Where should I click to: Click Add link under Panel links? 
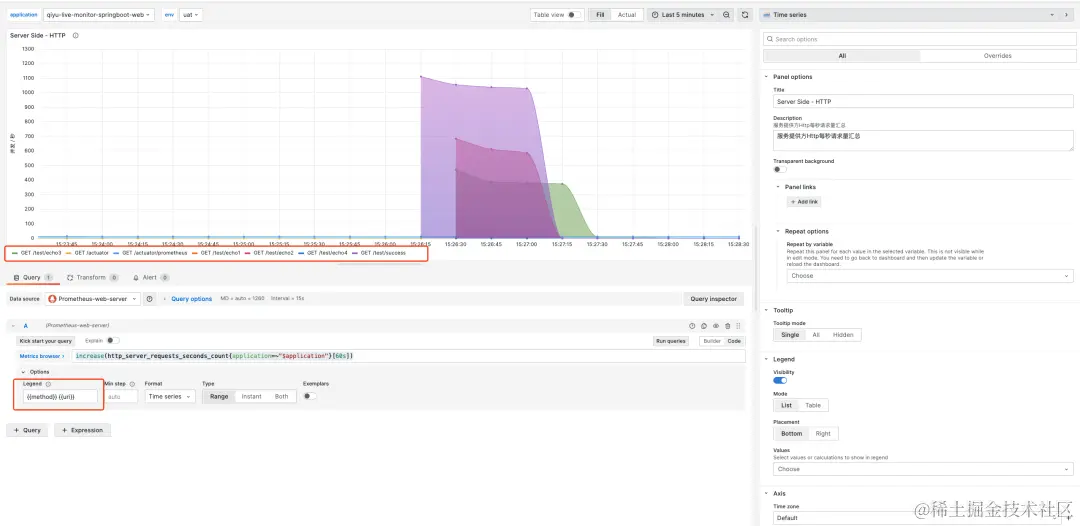804,202
